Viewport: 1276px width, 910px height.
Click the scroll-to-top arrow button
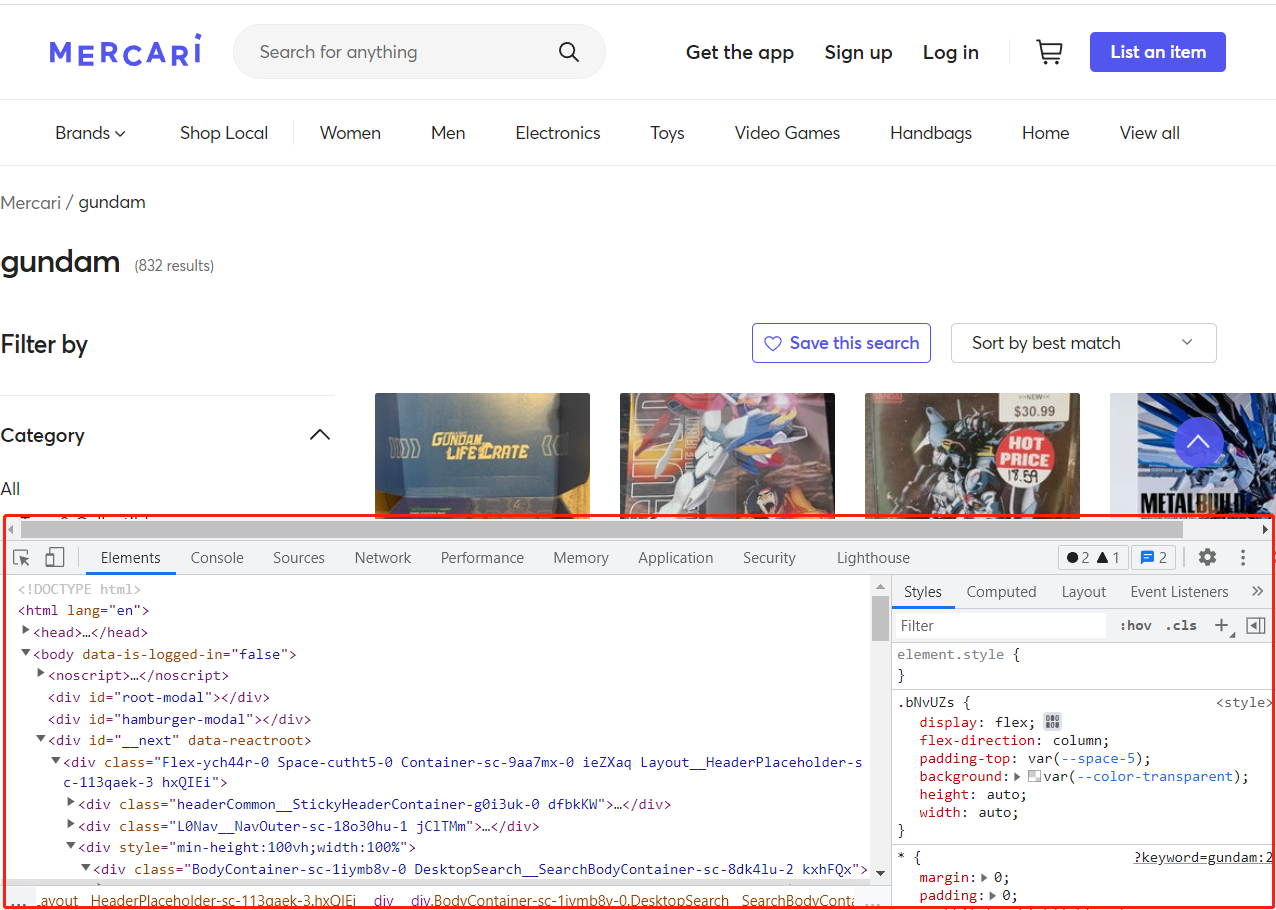1198,441
